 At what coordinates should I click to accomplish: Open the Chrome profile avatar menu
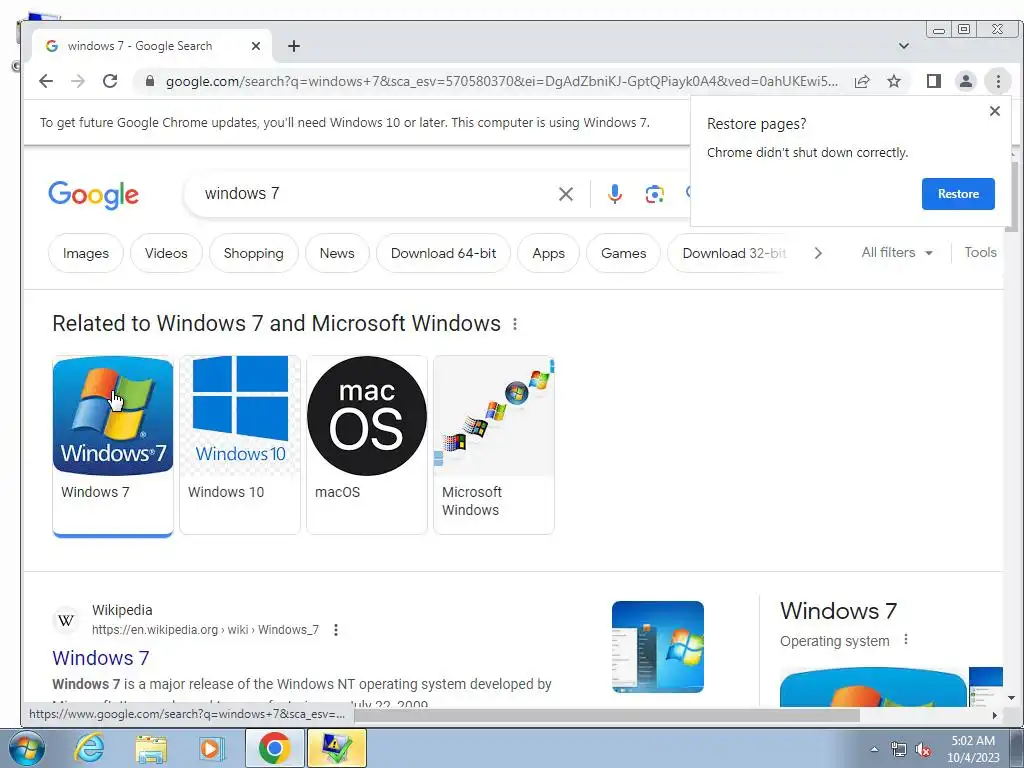click(x=966, y=81)
